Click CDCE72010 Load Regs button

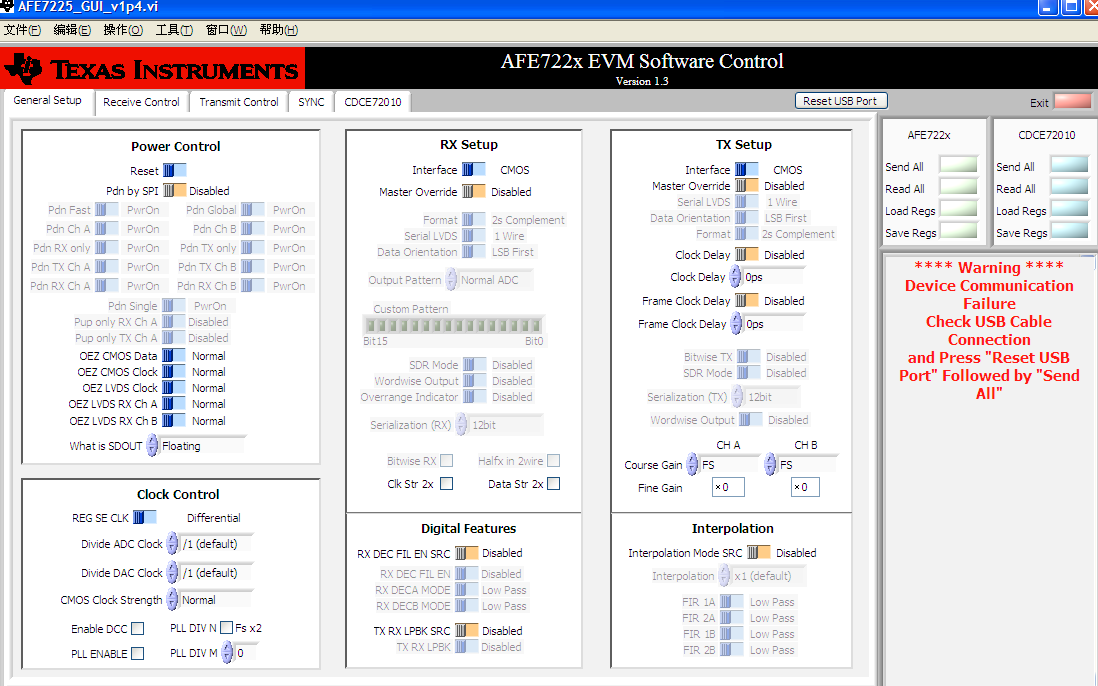click(1070, 209)
